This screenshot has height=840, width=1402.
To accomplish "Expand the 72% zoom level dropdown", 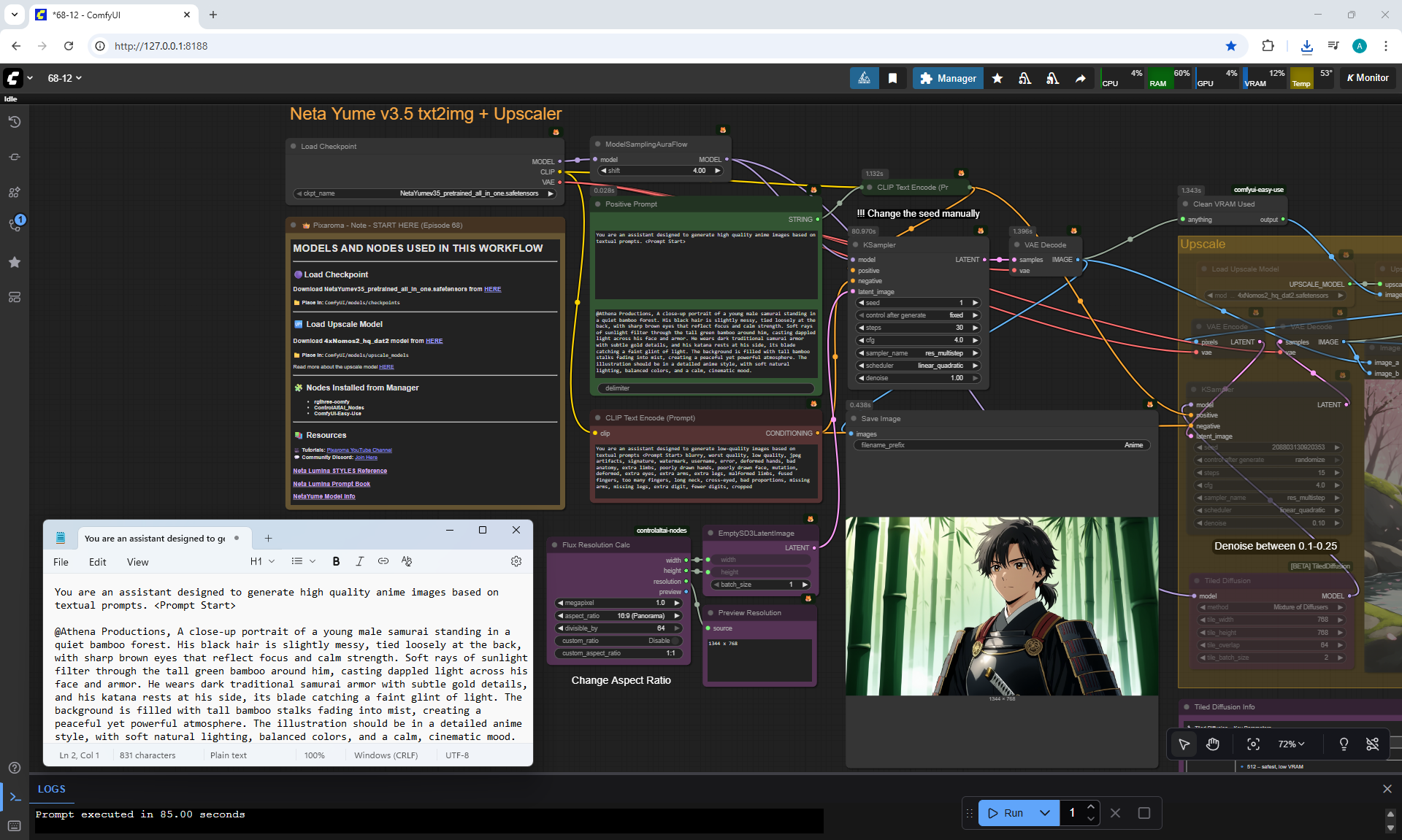I will tap(1290, 744).
